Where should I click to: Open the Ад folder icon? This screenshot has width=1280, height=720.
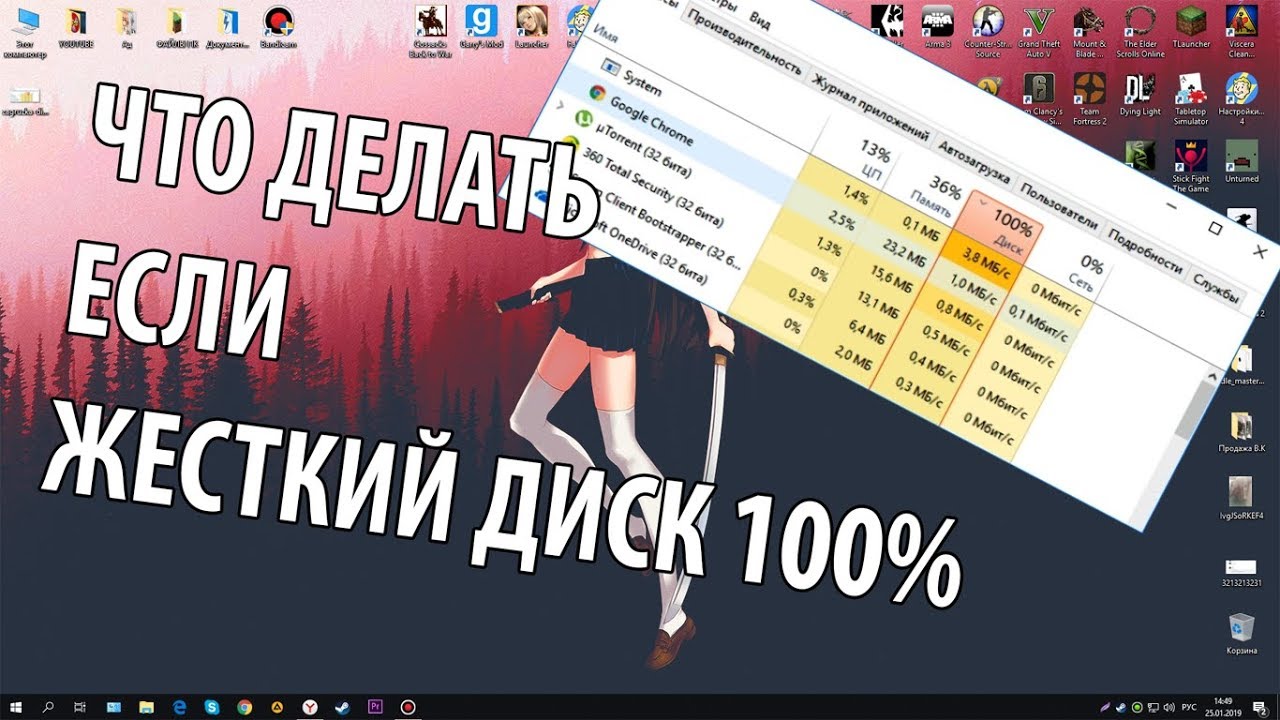tap(126, 27)
